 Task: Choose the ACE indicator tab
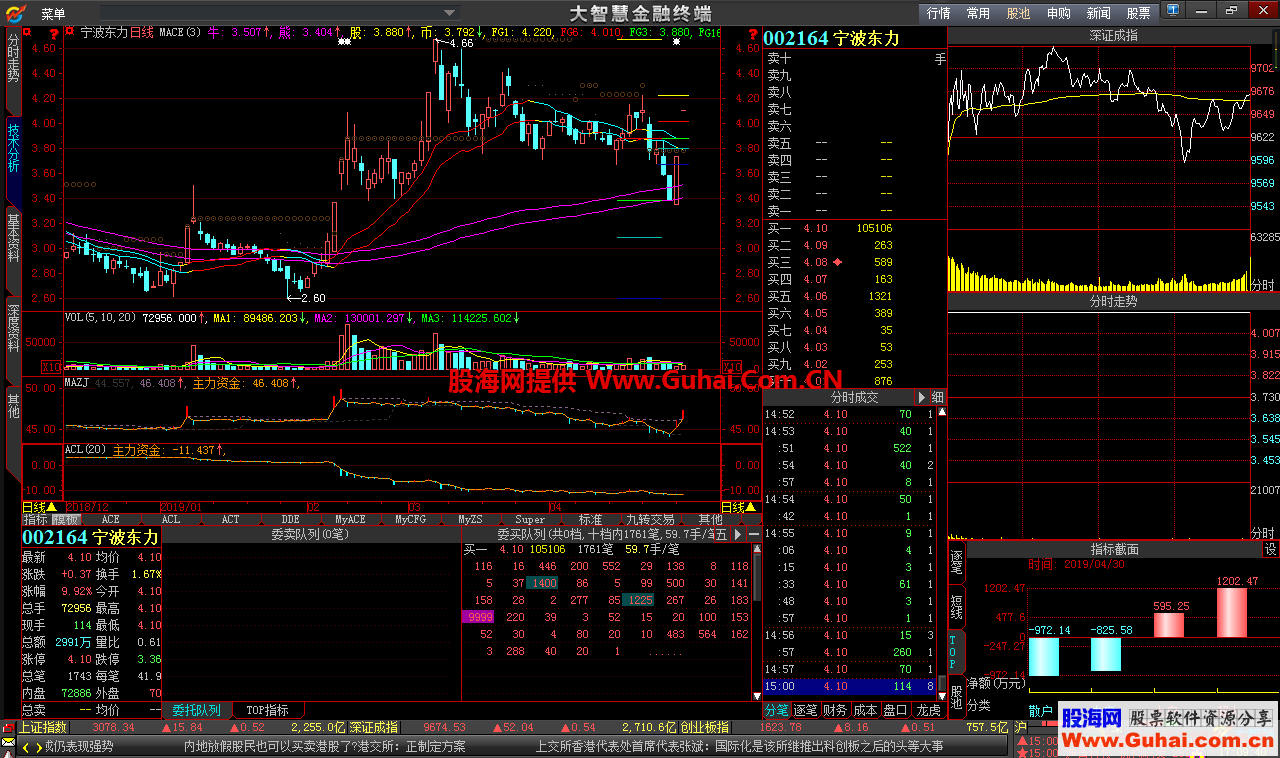click(x=110, y=520)
